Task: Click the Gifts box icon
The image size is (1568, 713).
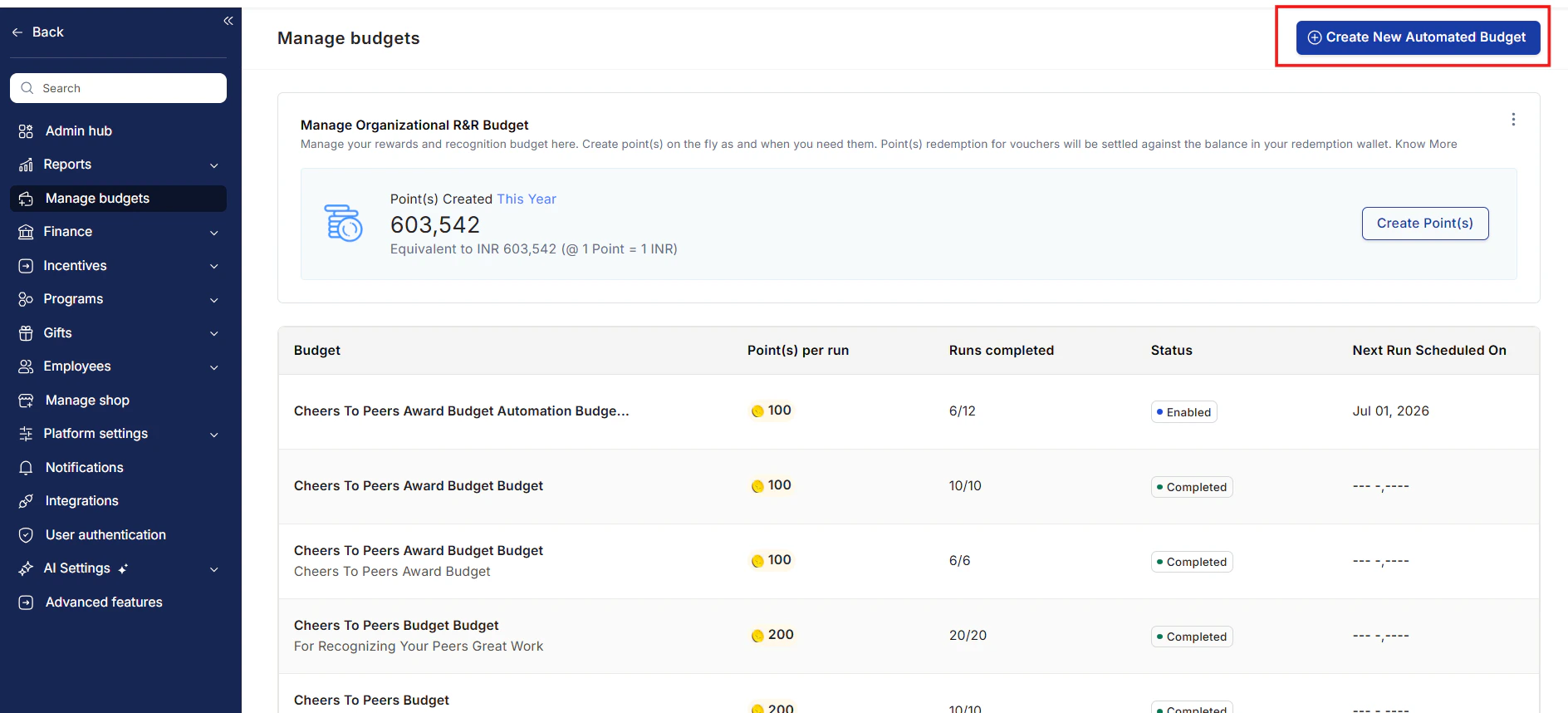Action: pyautogui.click(x=26, y=333)
